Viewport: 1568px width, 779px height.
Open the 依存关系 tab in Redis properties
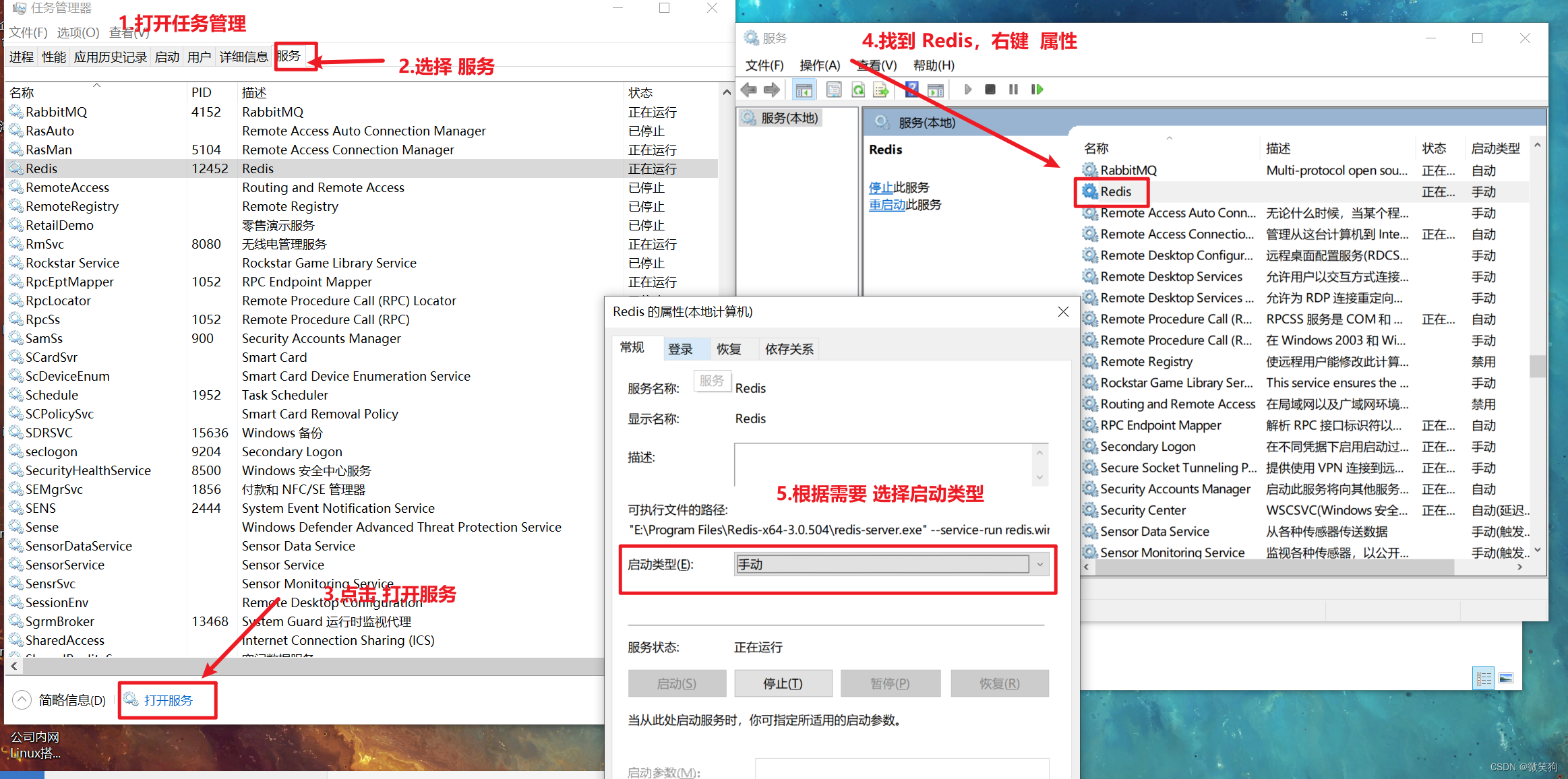coord(789,348)
